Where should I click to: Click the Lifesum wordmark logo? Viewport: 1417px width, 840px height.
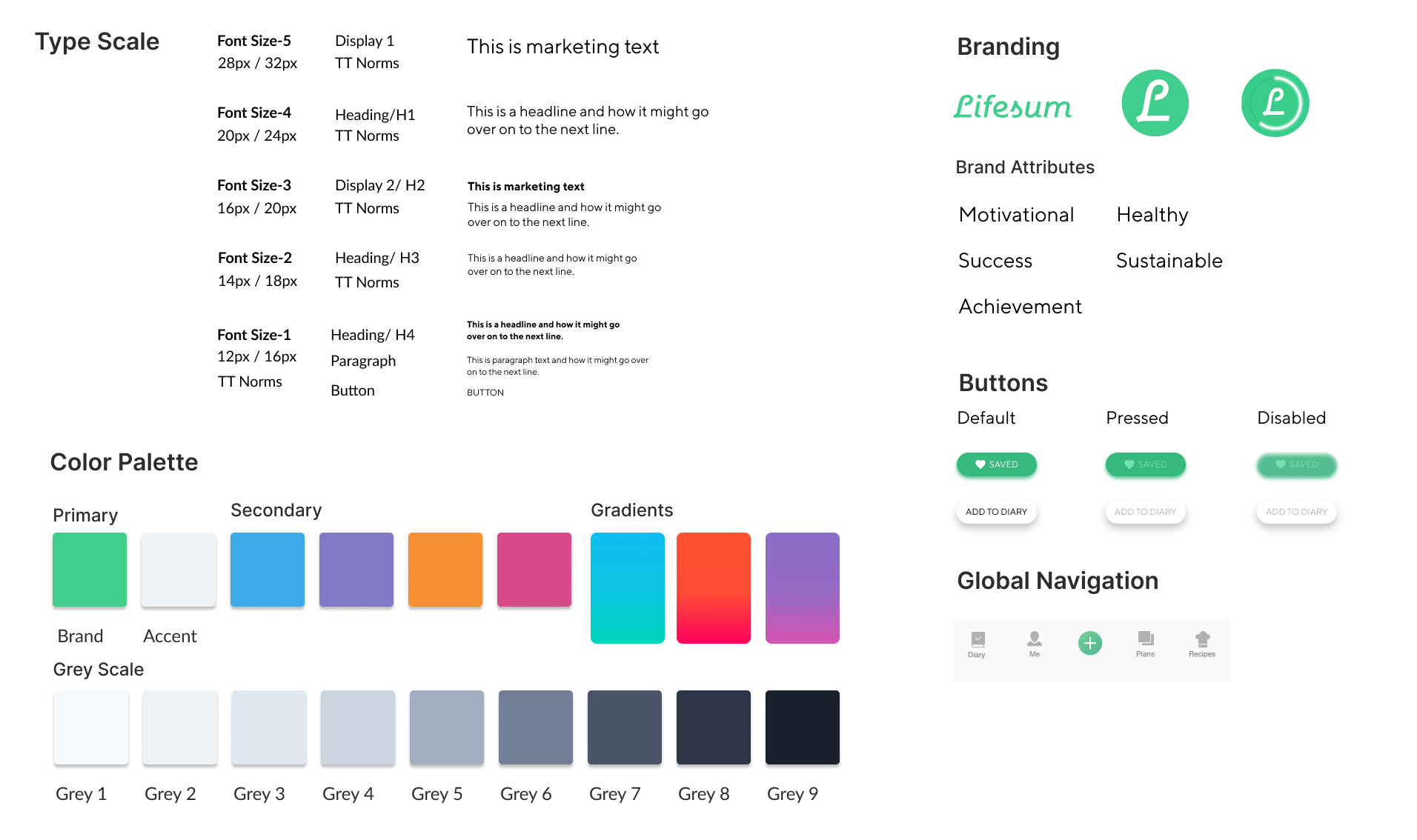pos(1012,105)
